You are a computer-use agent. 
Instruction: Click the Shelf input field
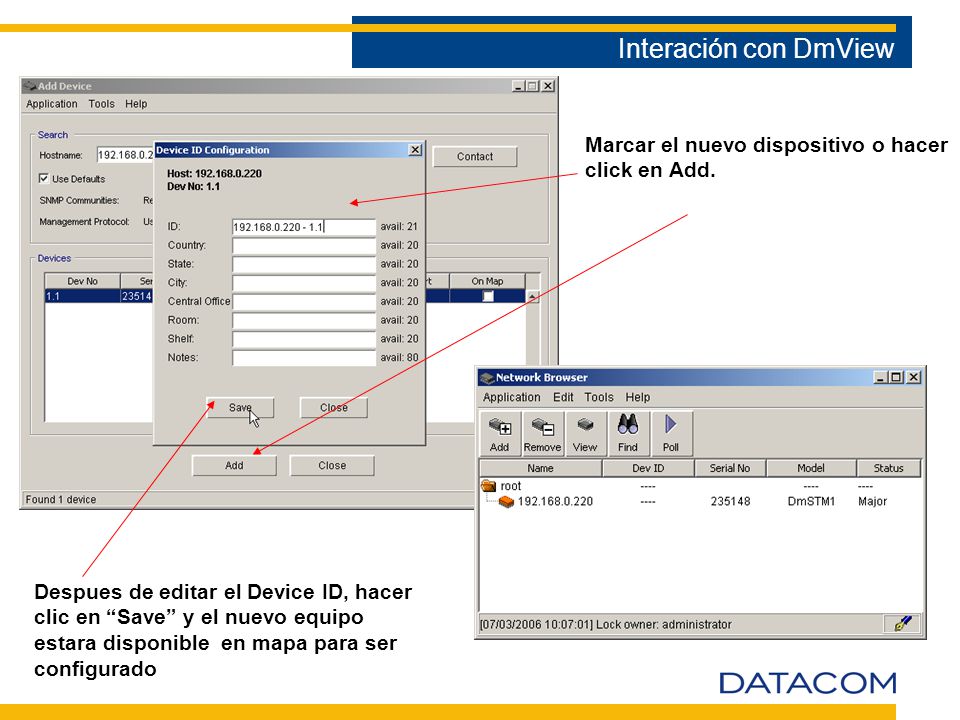point(304,339)
